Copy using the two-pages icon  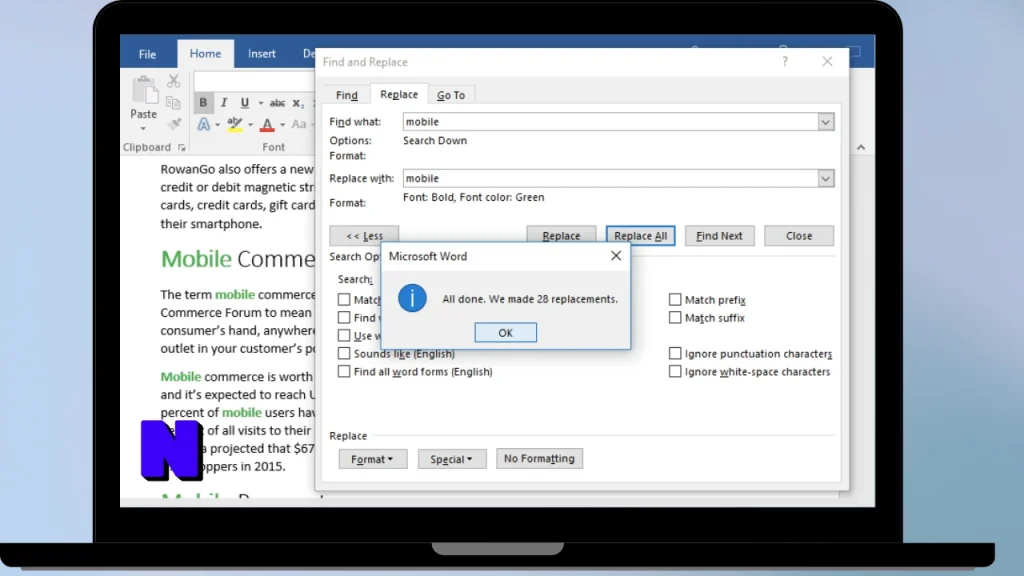pos(173,103)
